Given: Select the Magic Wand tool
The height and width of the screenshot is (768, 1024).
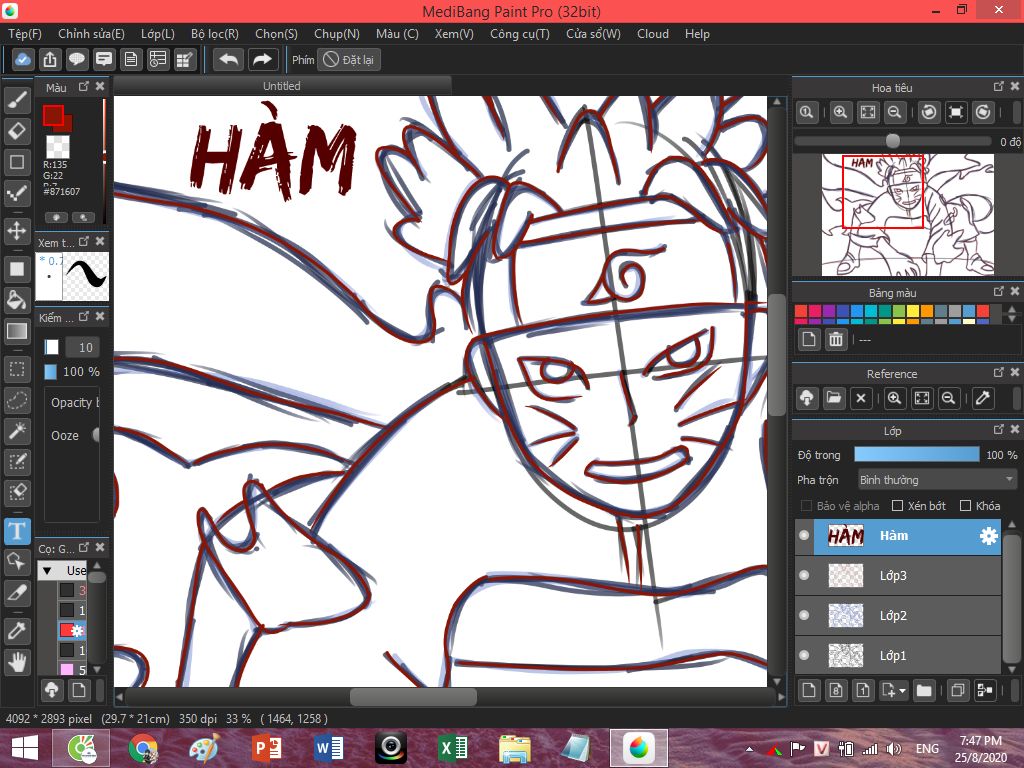Looking at the screenshot, I should [x=17, y=430].
